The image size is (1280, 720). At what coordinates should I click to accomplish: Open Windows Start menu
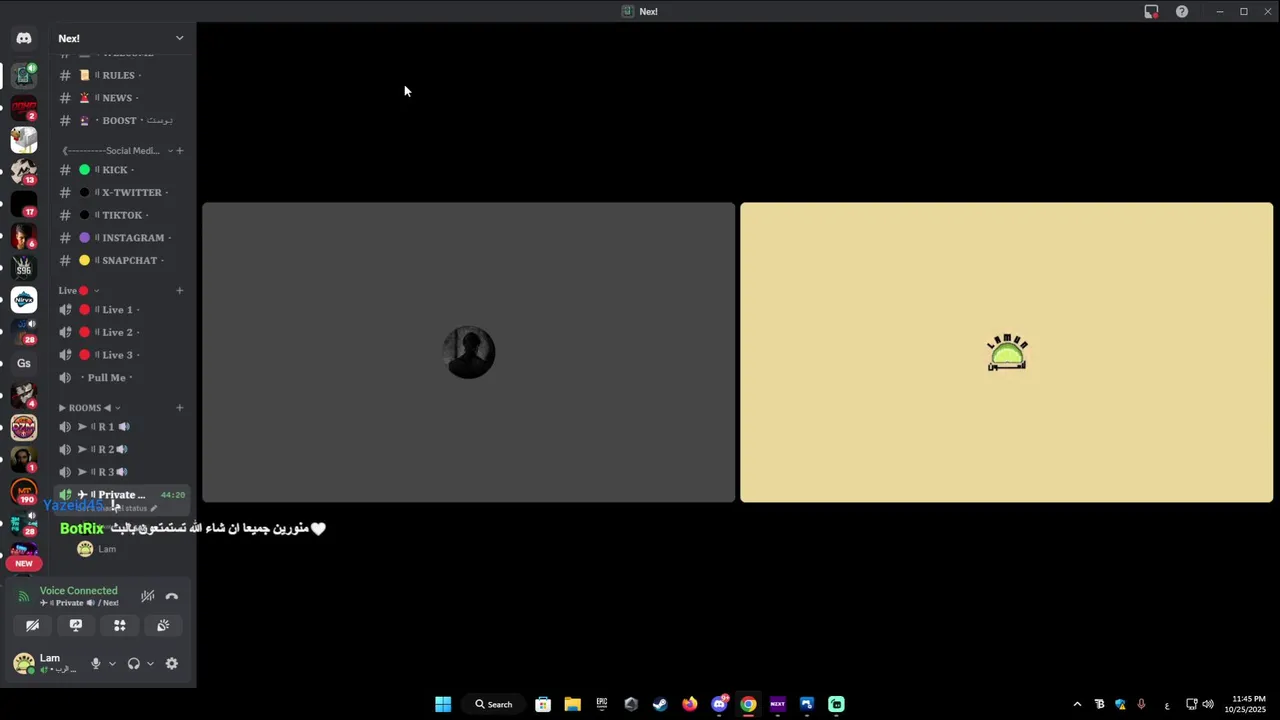click(443, 704)
